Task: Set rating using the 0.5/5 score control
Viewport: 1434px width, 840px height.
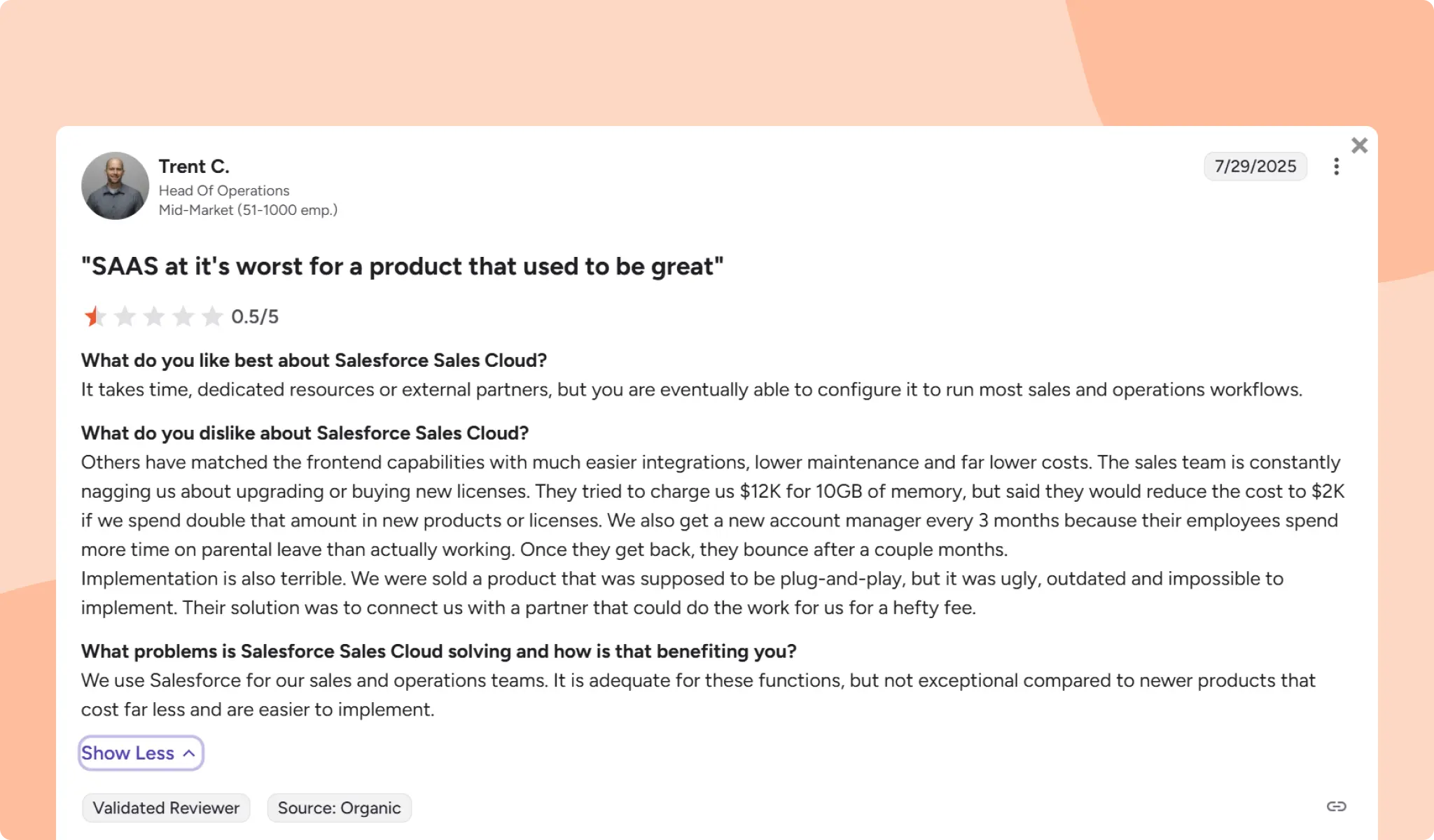Action: [255, 316]
